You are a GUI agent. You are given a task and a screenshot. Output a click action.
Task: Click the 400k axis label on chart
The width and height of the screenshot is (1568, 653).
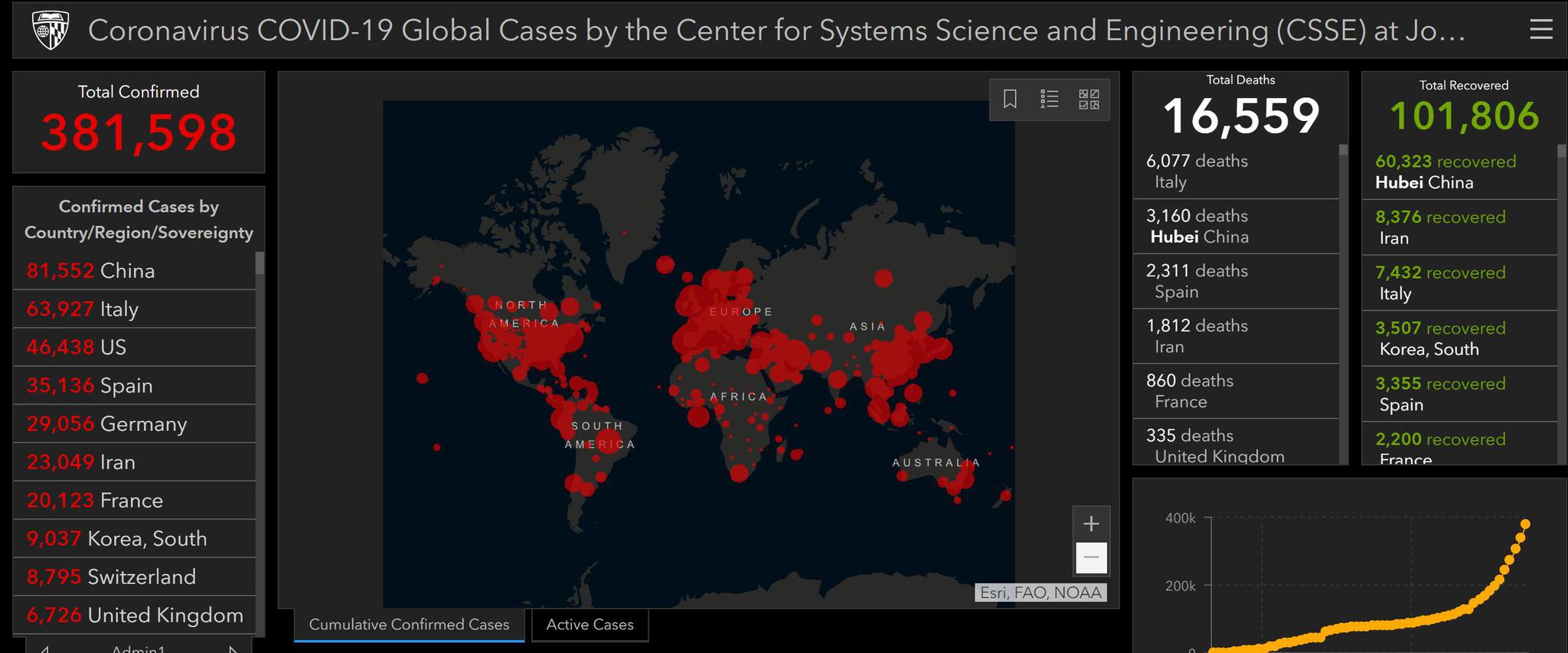pos(1180,518)
